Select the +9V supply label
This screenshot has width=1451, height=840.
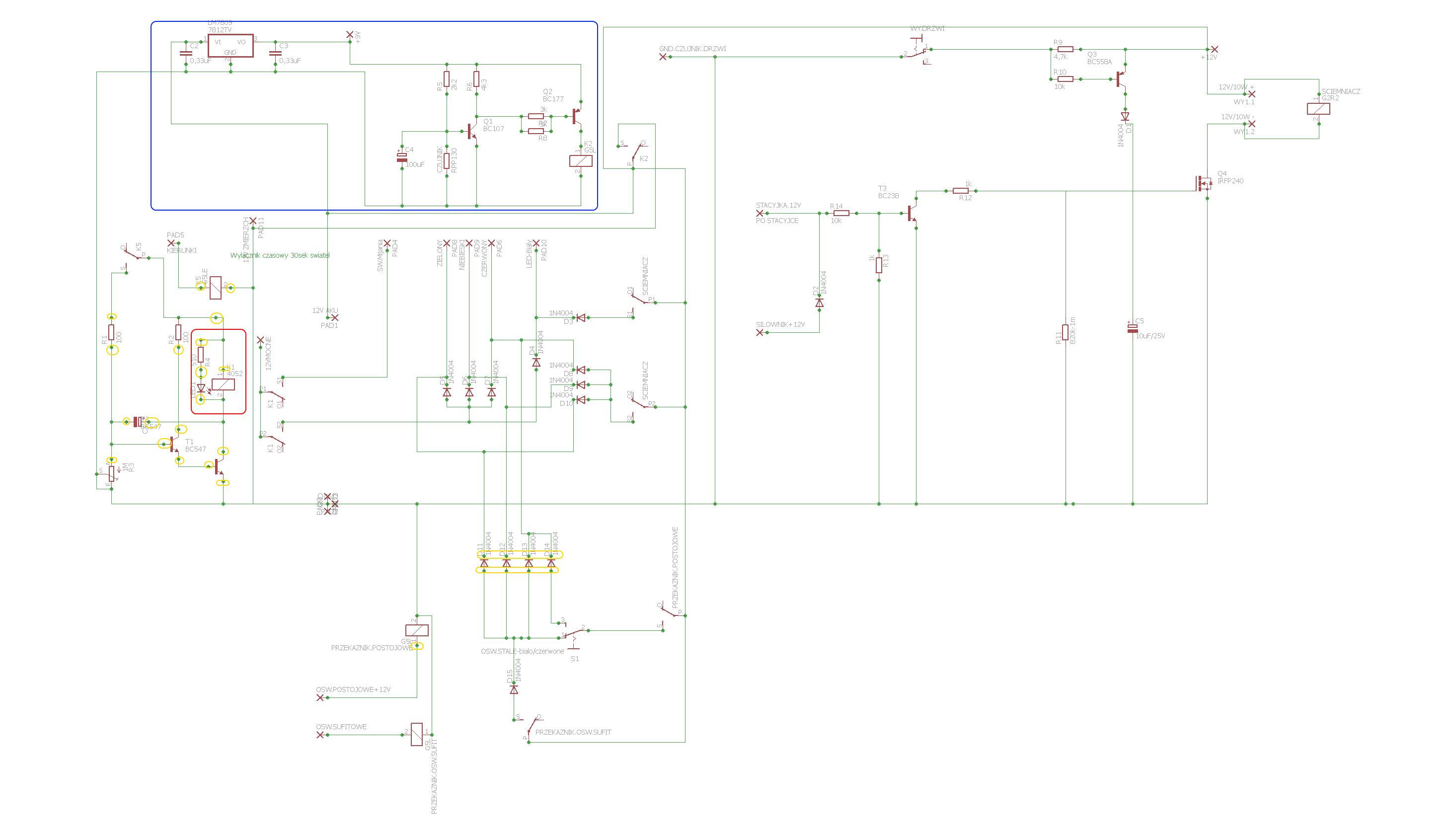358,37
